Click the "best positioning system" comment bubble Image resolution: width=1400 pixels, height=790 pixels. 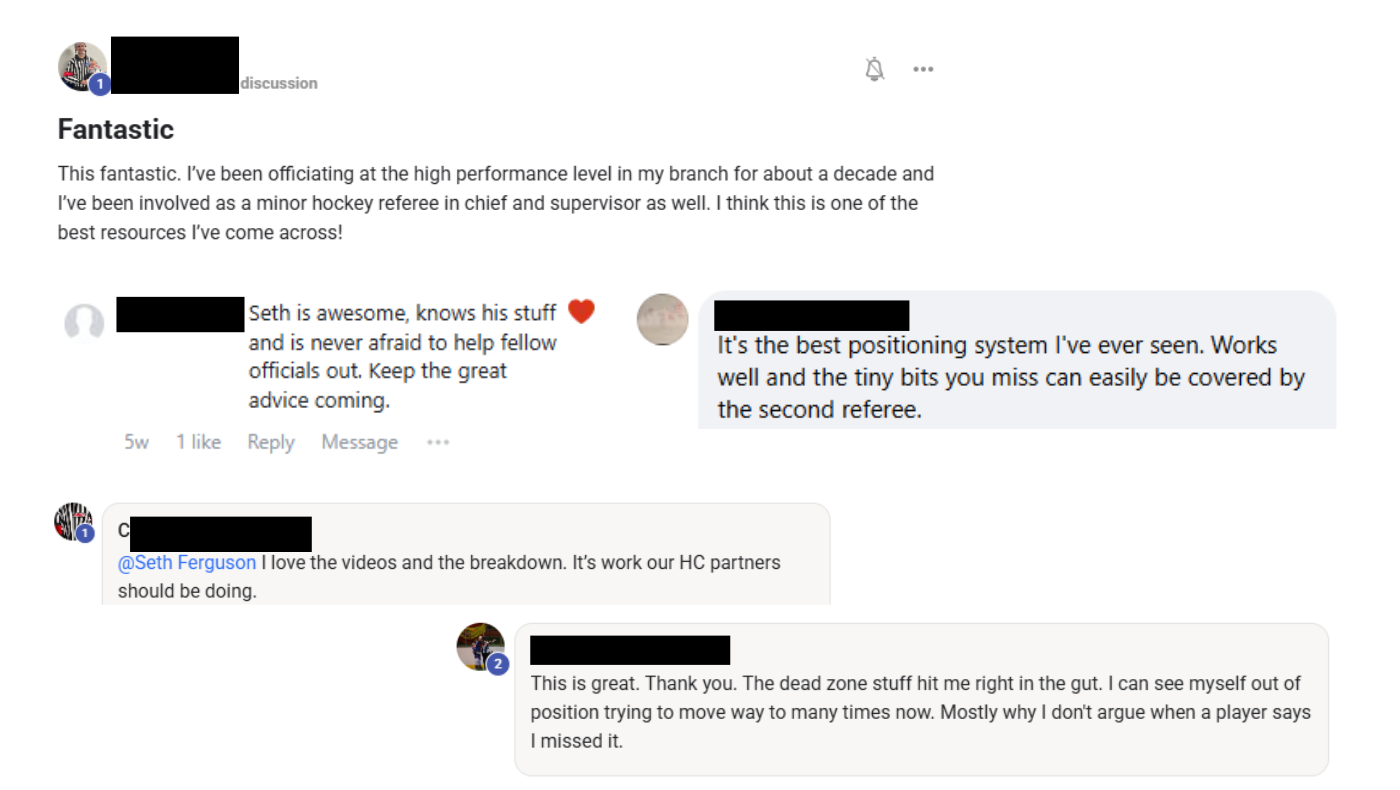tap(1017, 360)
